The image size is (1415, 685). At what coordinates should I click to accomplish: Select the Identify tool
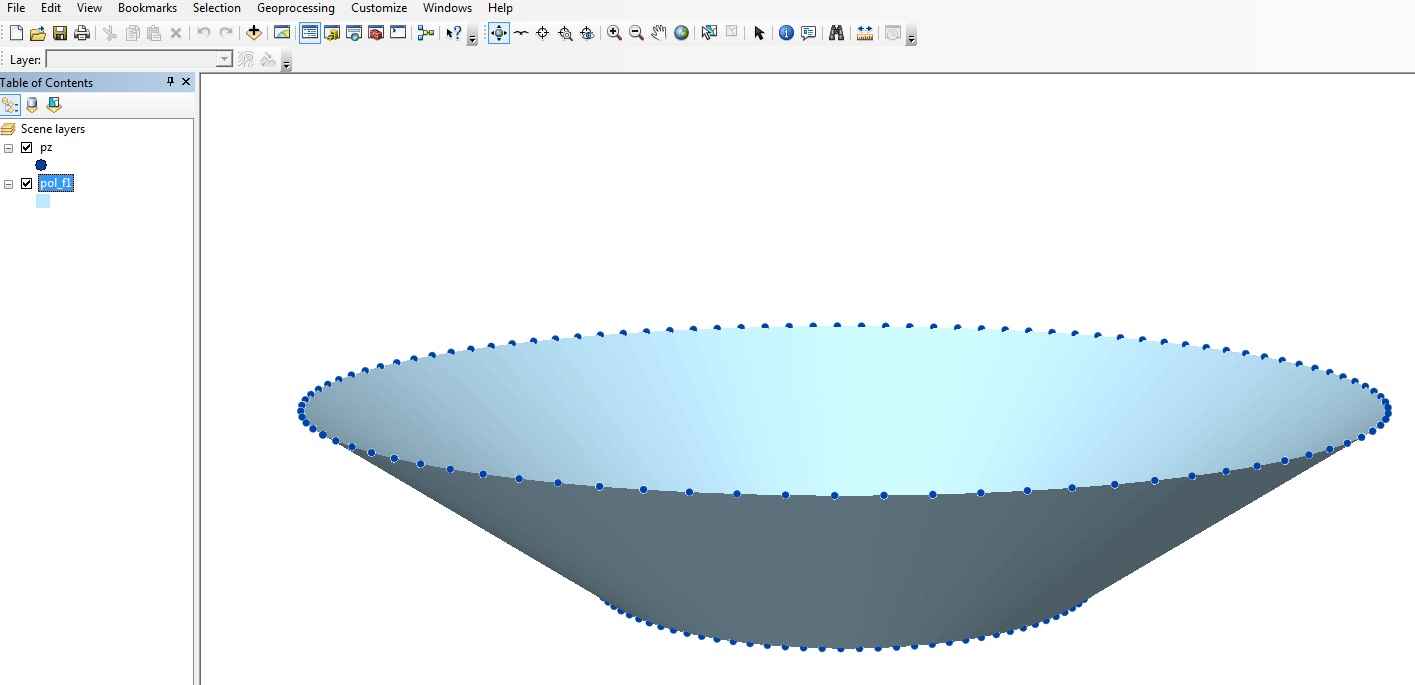tap(786, 33)
